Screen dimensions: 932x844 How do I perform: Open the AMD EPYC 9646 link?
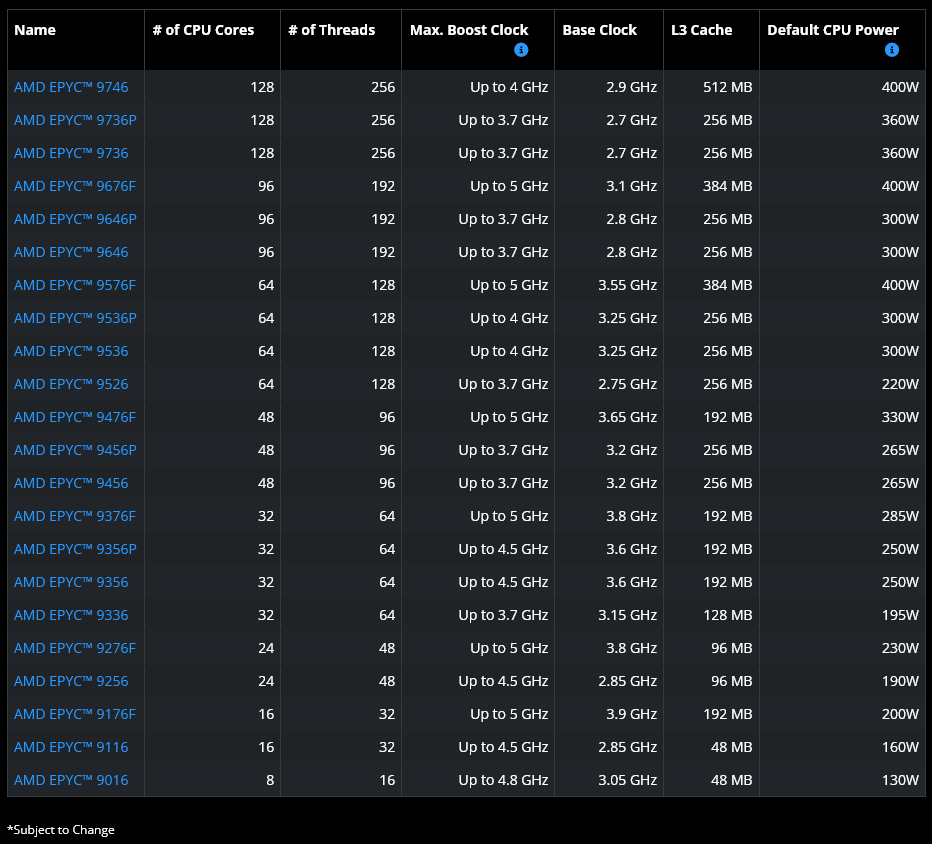tap(71, 252)
